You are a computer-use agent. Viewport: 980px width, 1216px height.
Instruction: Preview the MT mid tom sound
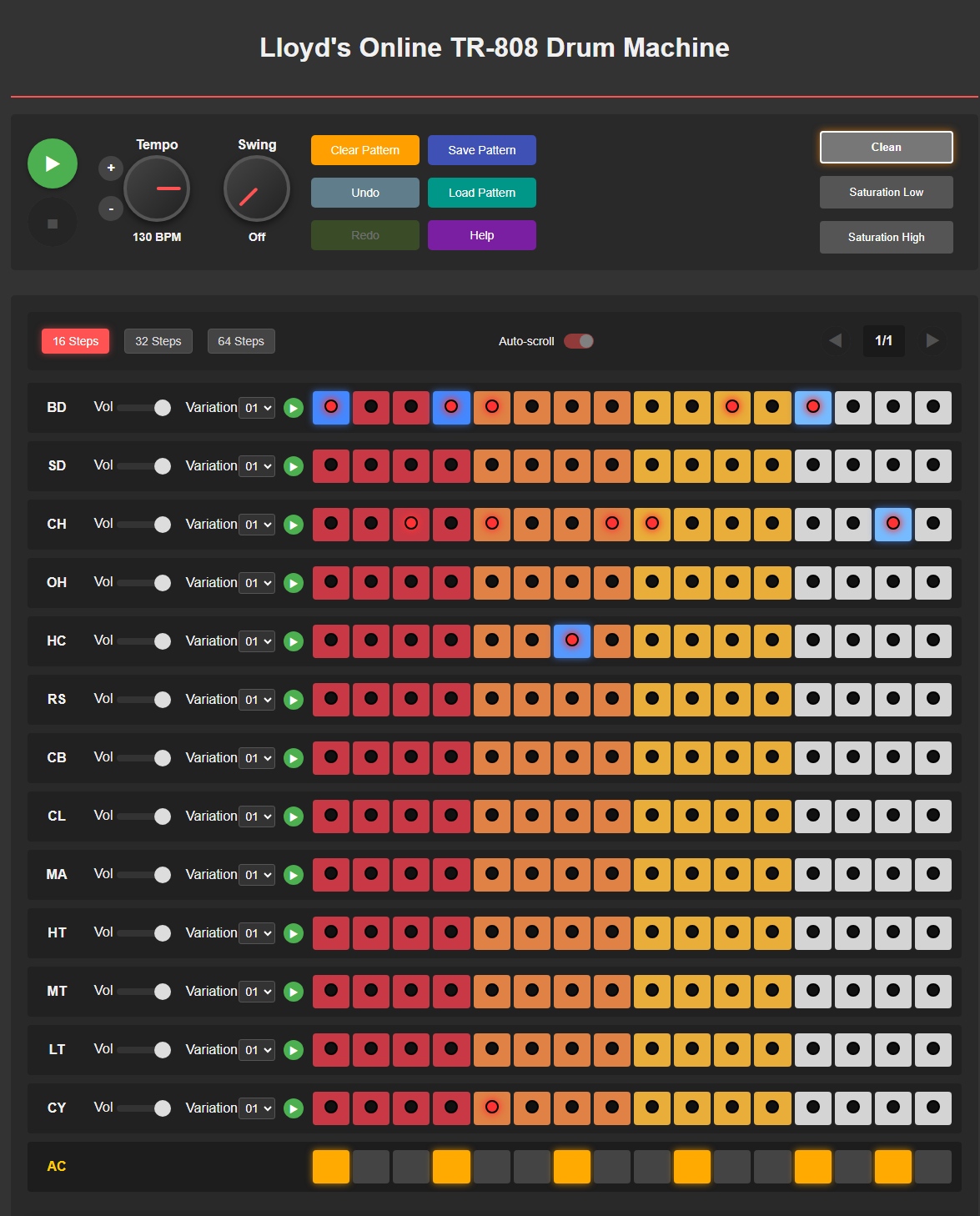pyautogui.click(x=294, y=992)
